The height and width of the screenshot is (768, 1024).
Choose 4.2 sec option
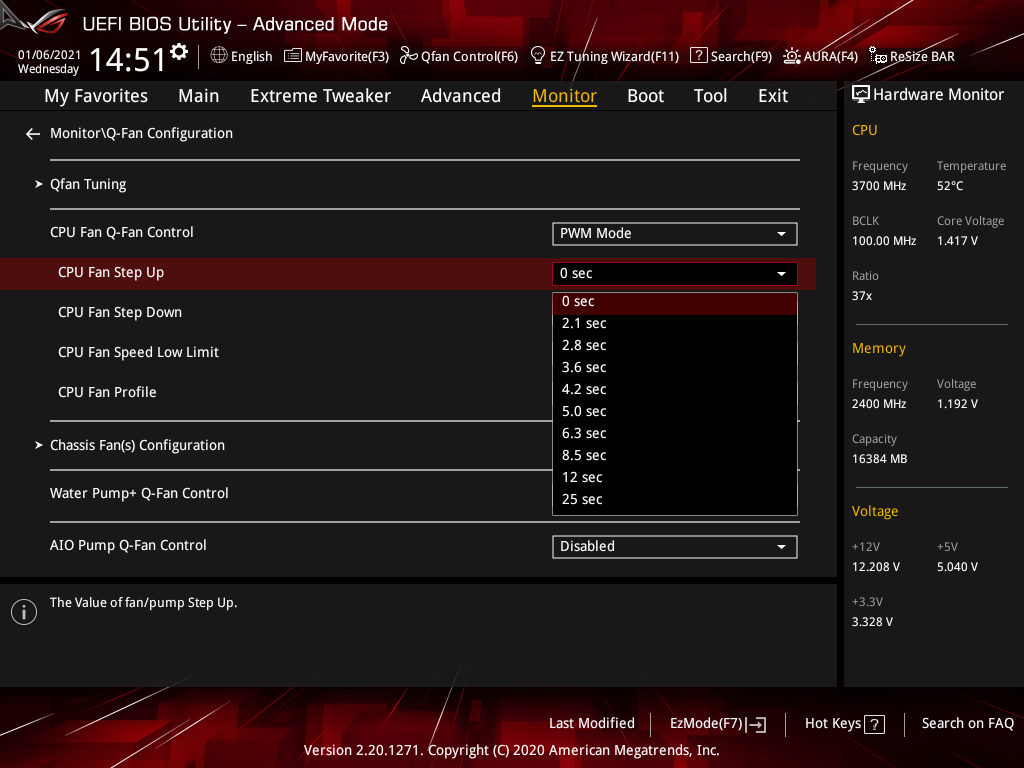coord(675,390)
